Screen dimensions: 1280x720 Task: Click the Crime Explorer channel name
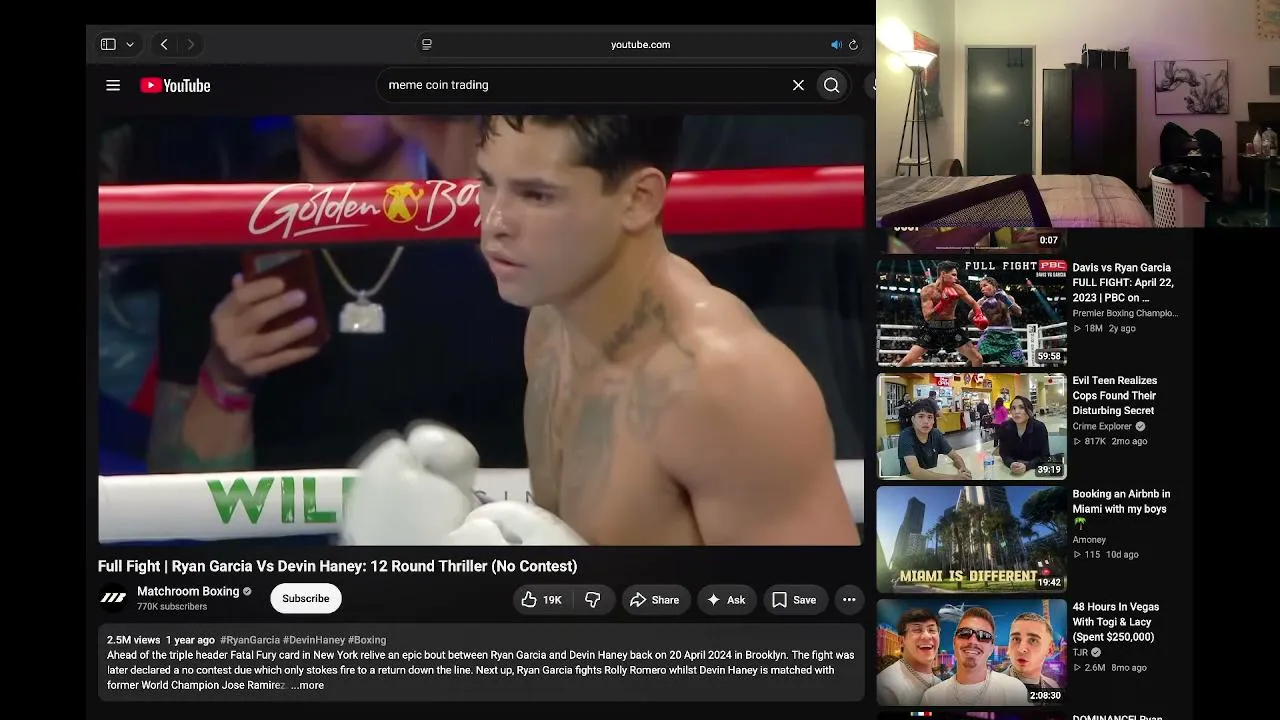coord(1102,426)
